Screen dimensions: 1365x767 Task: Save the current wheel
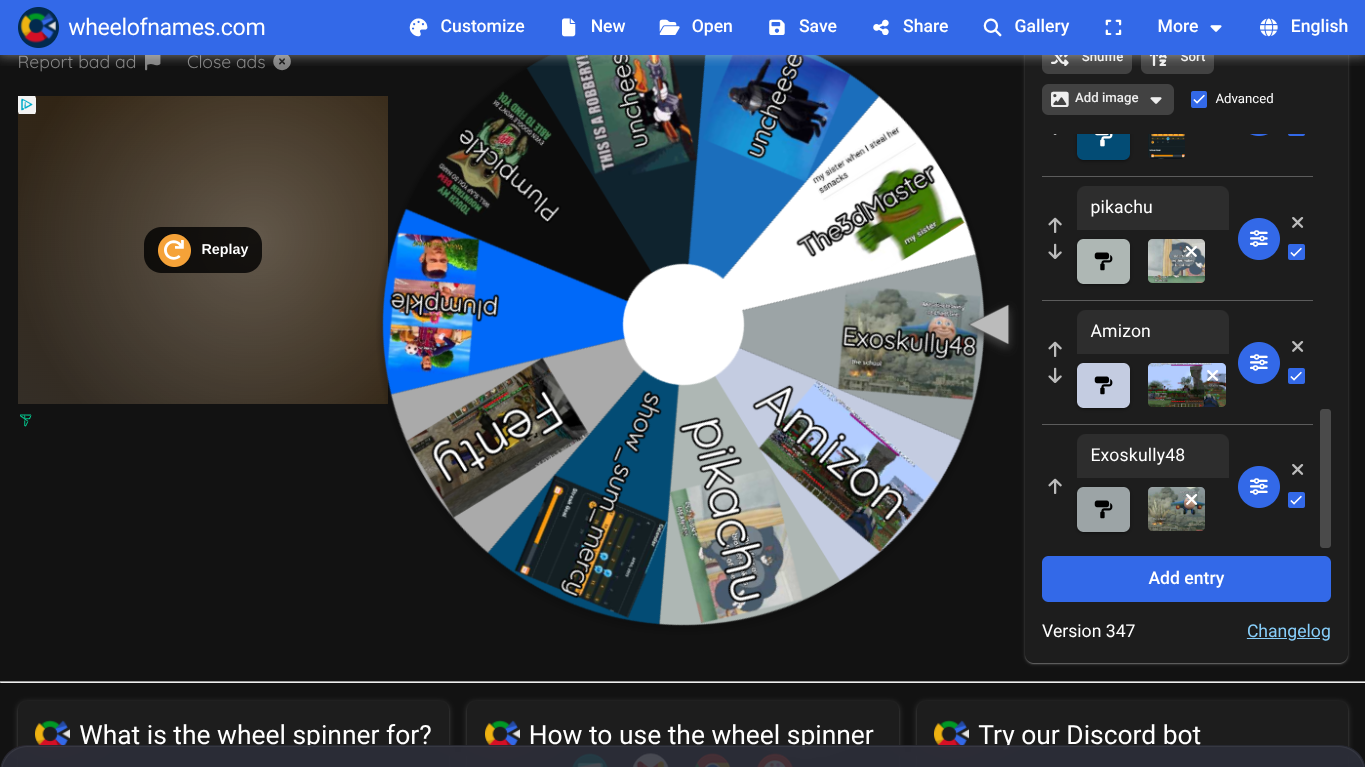click(x=802, y=27)
